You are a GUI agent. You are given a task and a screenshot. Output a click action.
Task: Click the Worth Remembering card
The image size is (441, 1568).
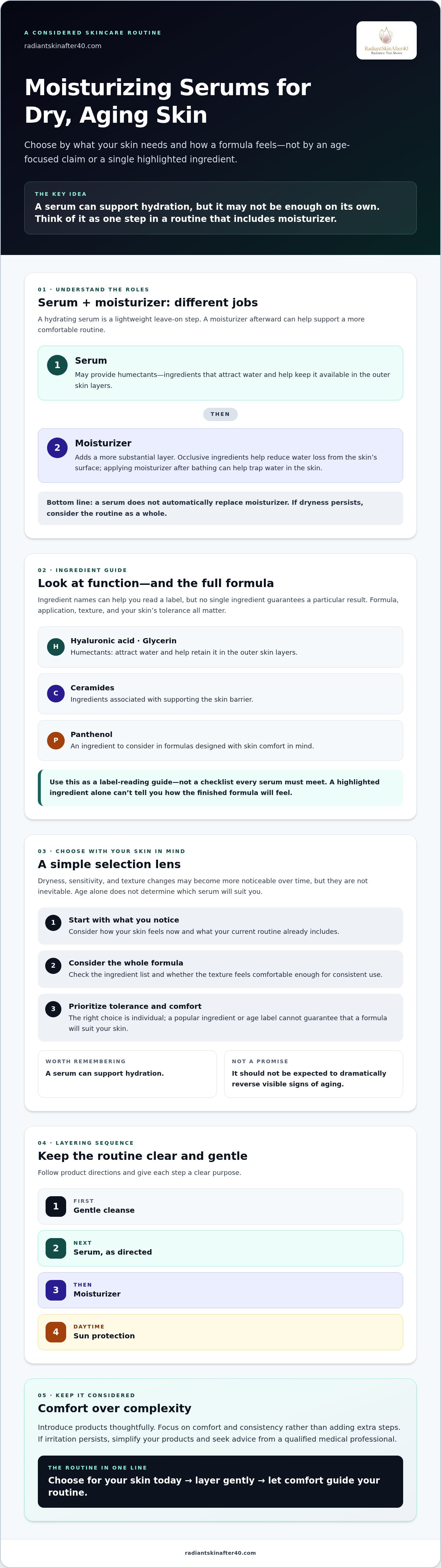127,1074
